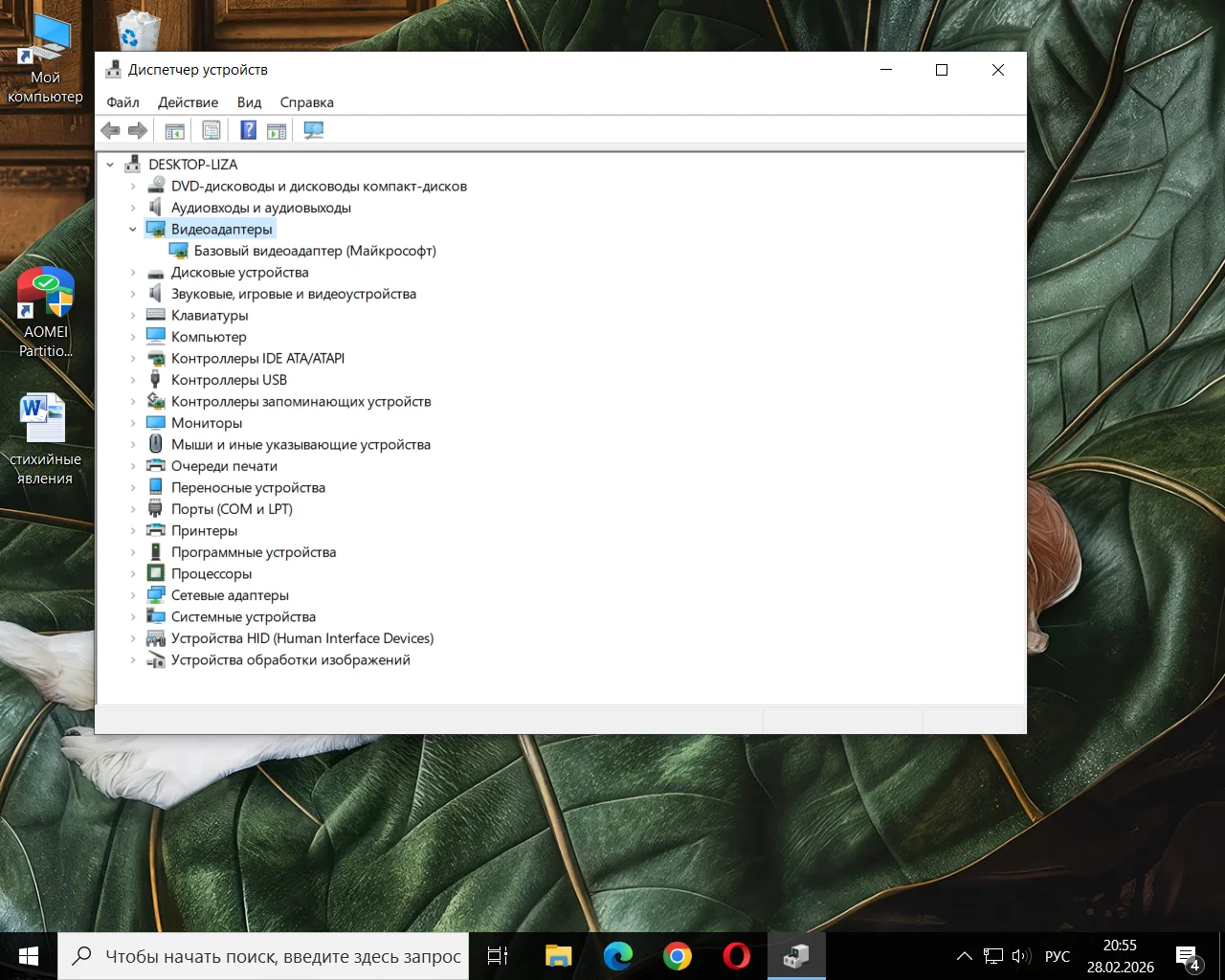Open Opera browser from the taskbar
Screen dimensions: 1225x980
(x=736, y=956)
